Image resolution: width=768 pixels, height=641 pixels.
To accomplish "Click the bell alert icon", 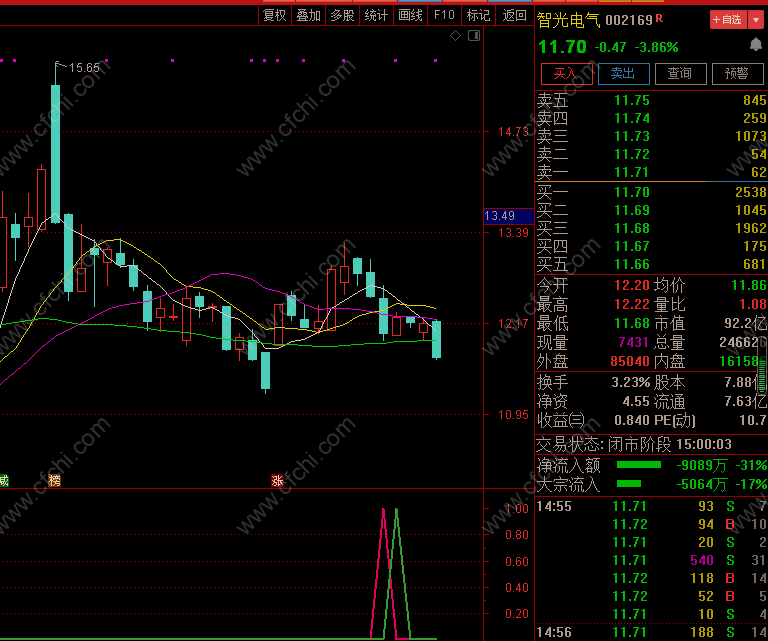I will 756,45.
